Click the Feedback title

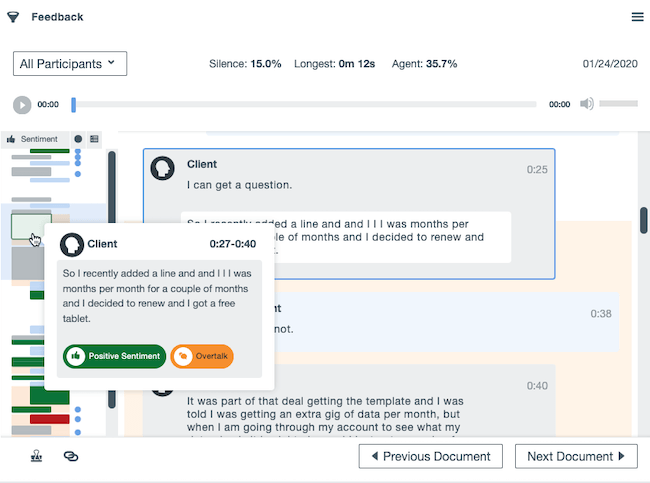pyautogui.click(x=57, y=17)
